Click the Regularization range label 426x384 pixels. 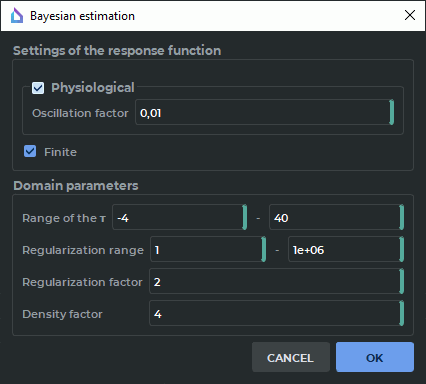point(83,250)
